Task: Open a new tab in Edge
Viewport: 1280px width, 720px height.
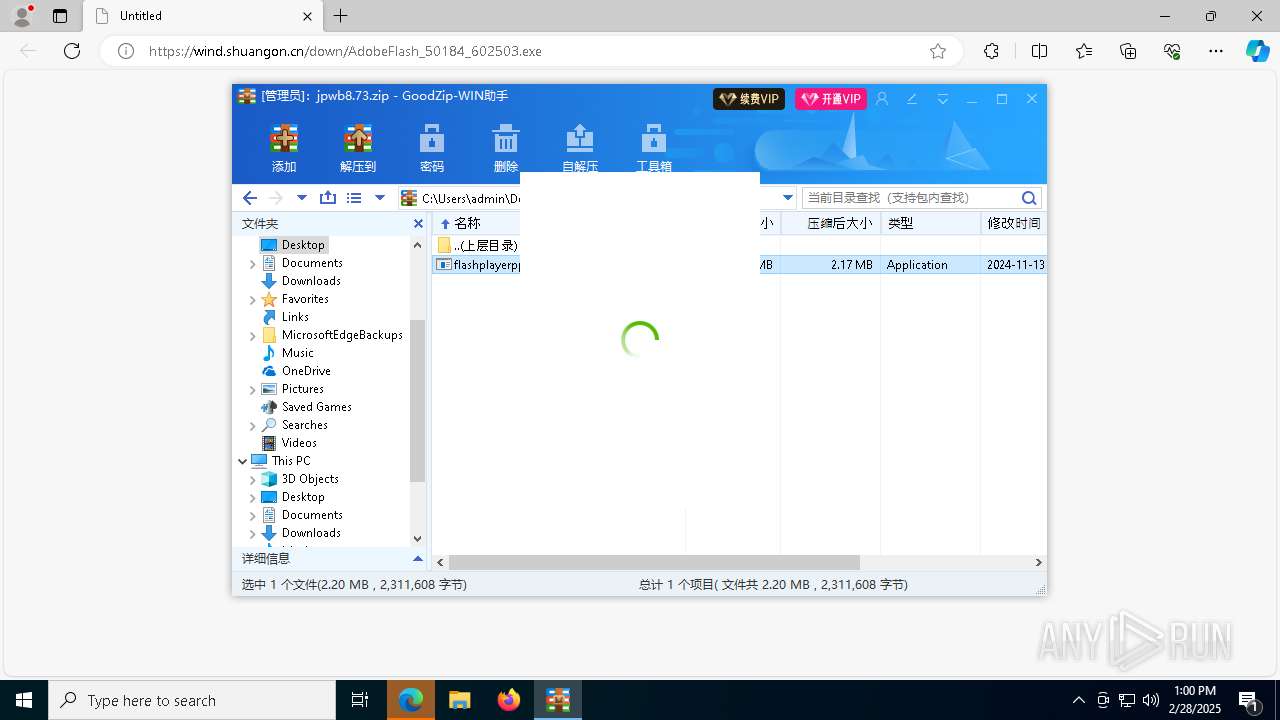Action: [341, 16]
